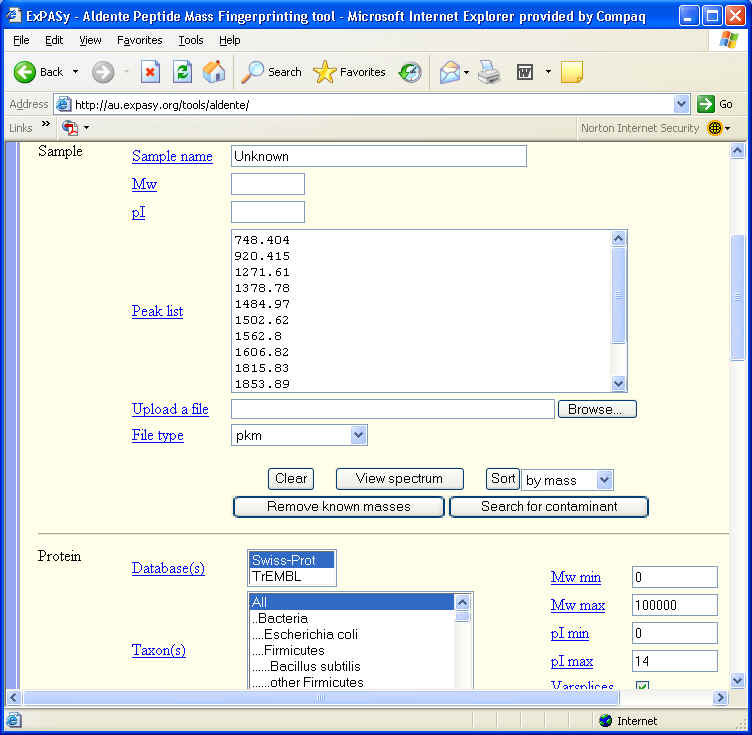This screenshot has height=735, width=752.
Task: Open the Back button history dropdown arrow
Action: click(75, 72)
